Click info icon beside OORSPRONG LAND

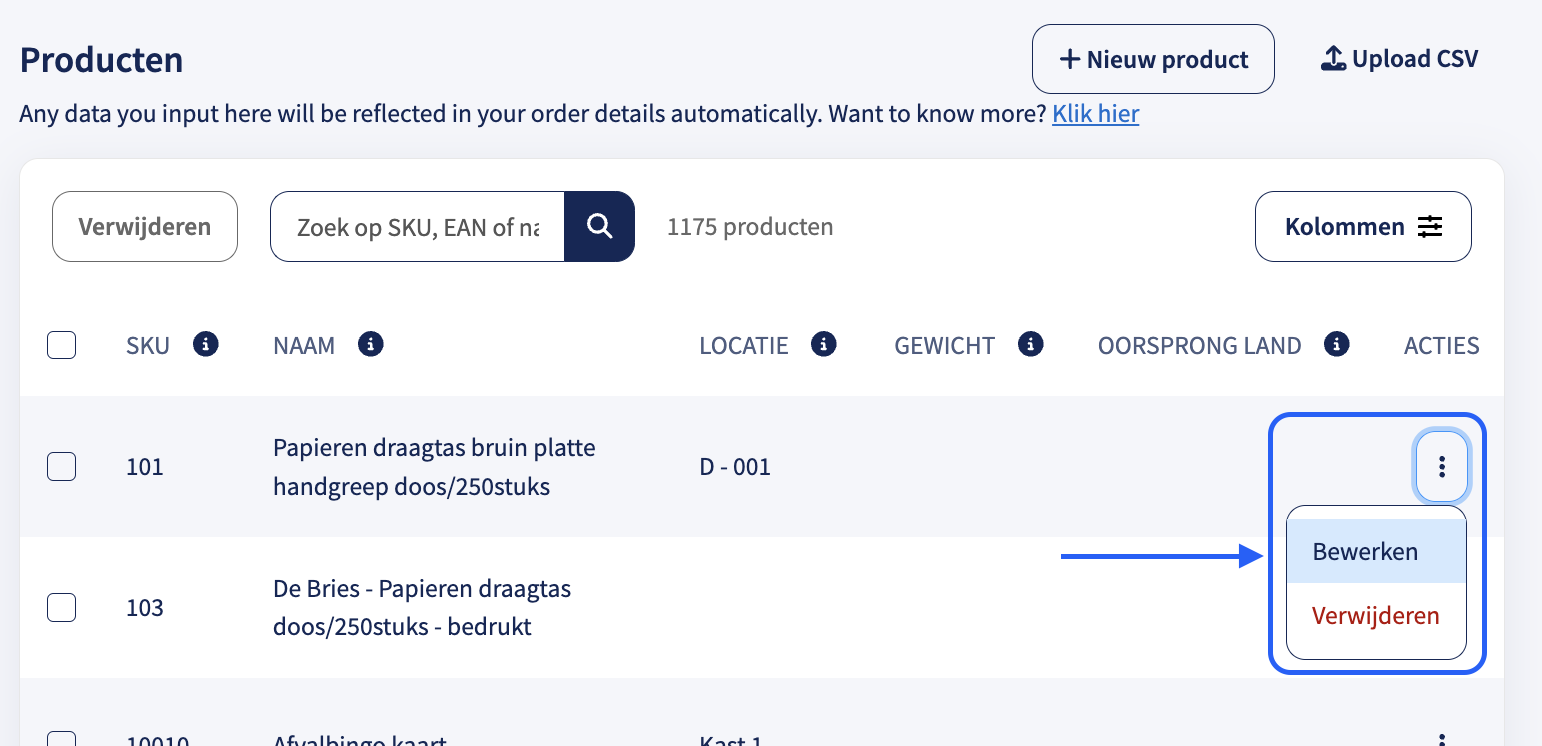pos(1337,345)
